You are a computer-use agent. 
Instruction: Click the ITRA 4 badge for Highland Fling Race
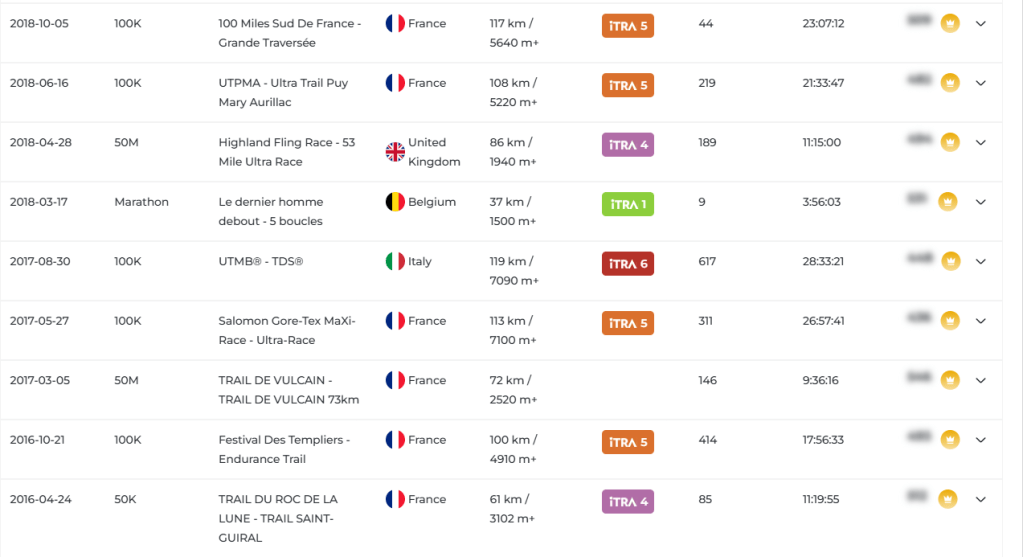point(628,145)
